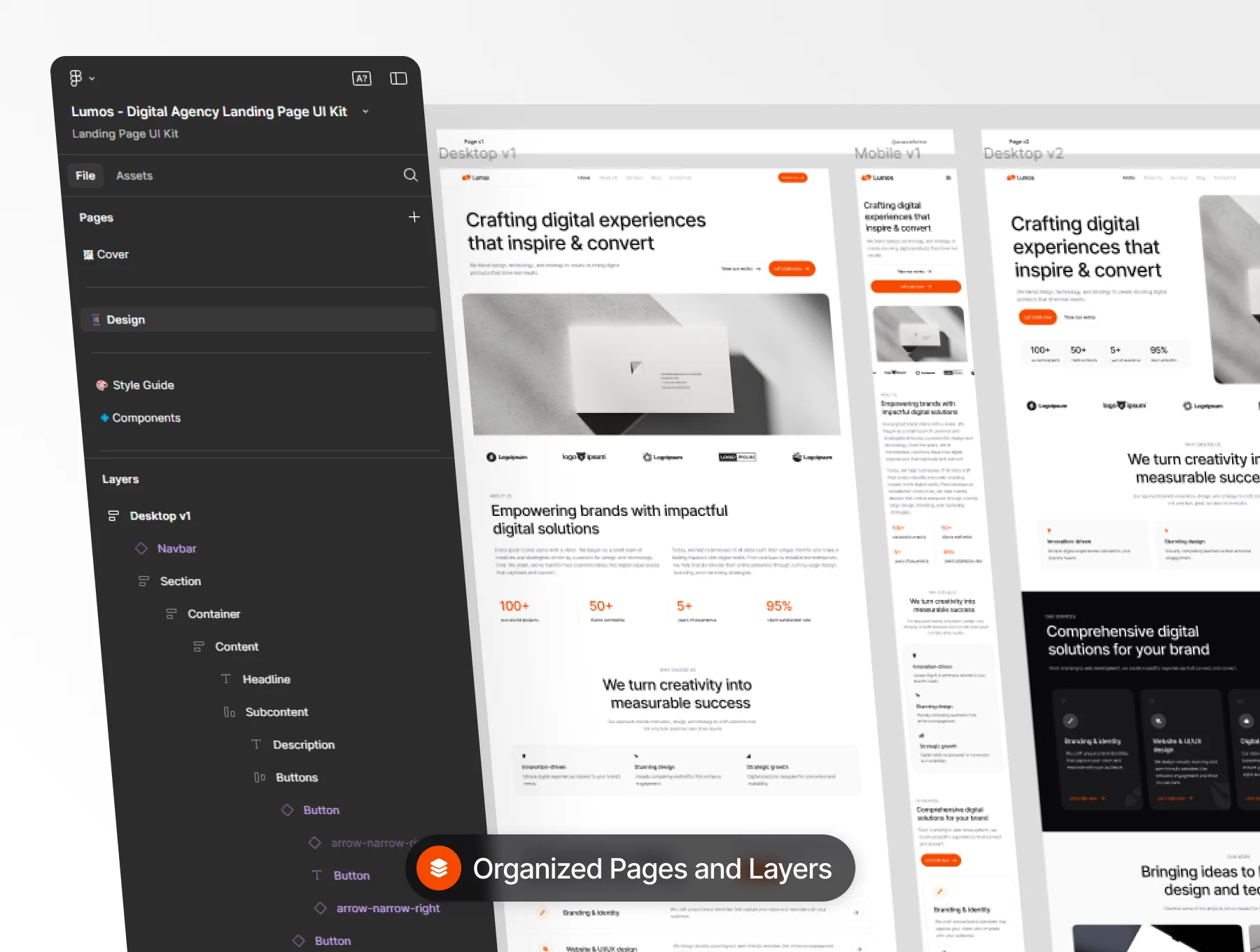The height and width of the screenshot is (952, 1260).
Task: Click the search magnifier icon
Action: click(411, 175)
